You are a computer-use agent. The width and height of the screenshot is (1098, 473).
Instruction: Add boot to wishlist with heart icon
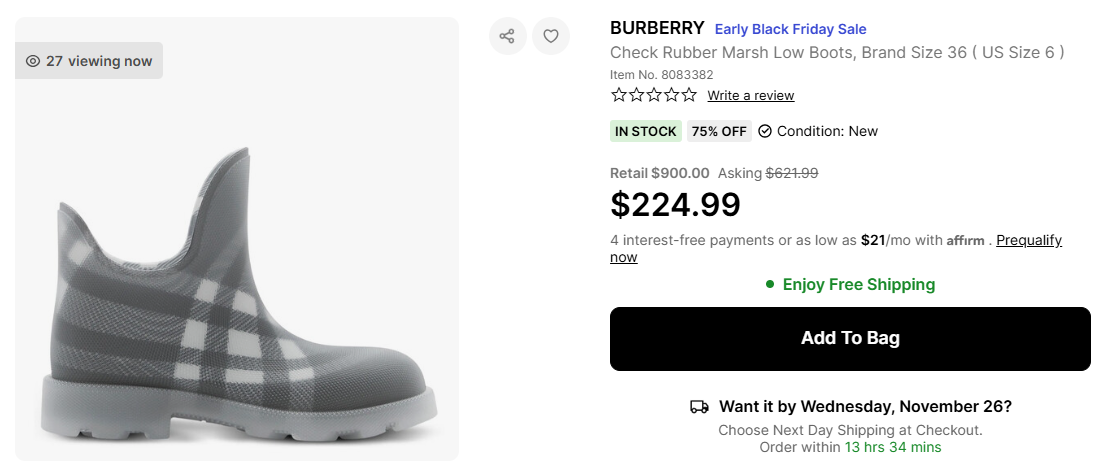[x=550, y=37]
